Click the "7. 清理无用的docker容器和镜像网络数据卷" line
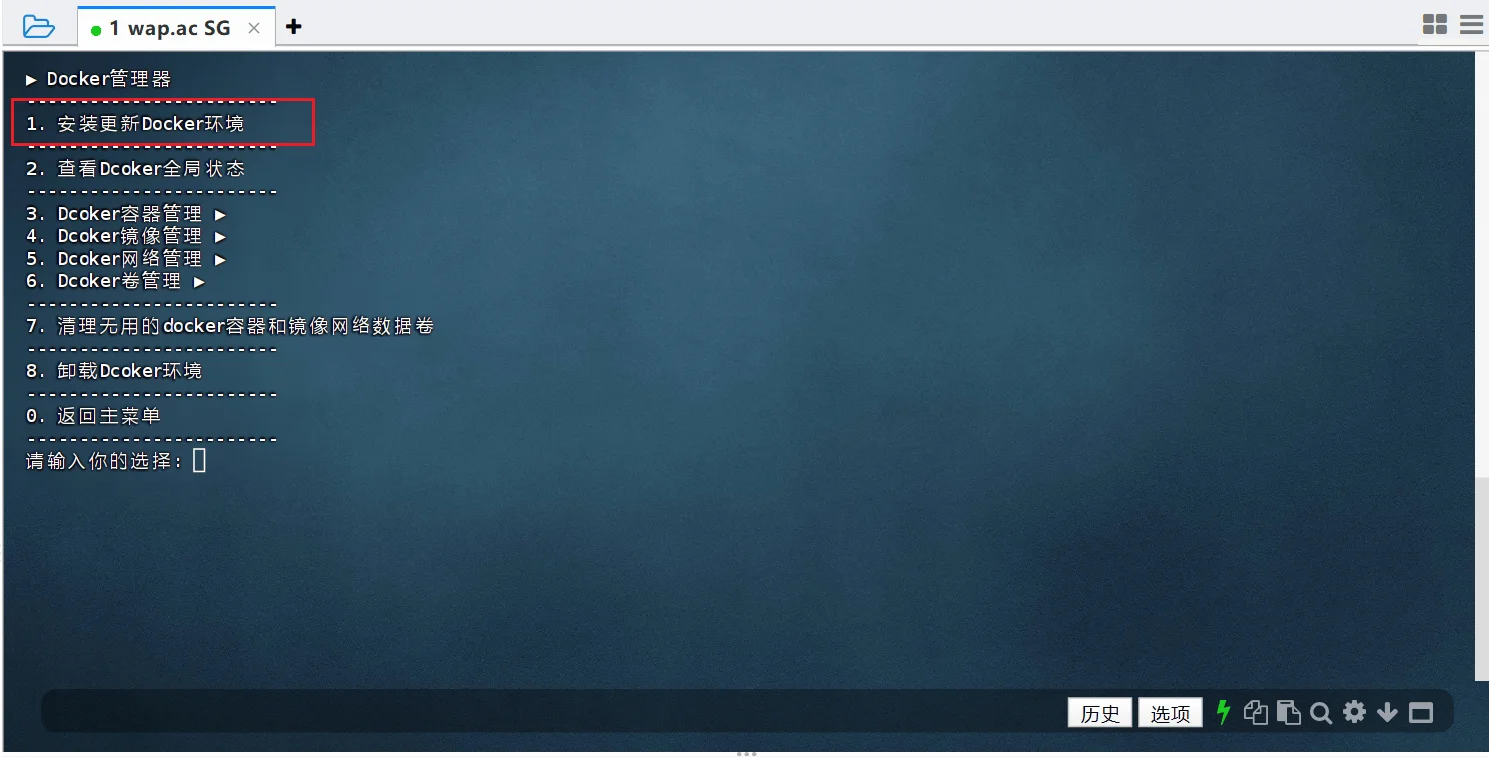The image size is (1489, 757). point(230,326)
